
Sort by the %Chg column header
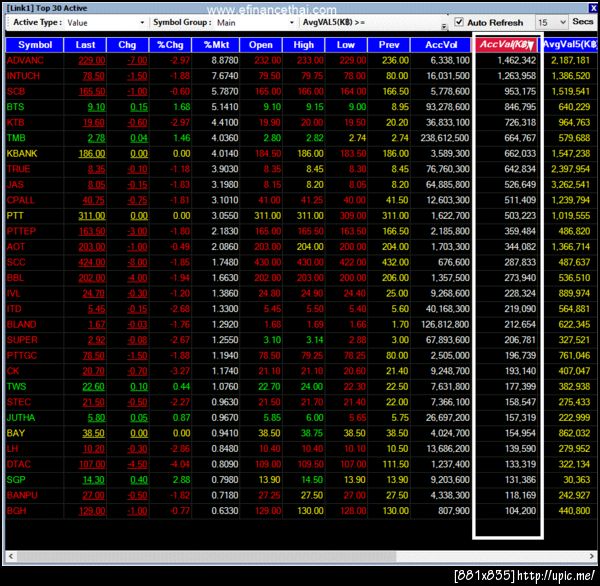pos(170,45)
